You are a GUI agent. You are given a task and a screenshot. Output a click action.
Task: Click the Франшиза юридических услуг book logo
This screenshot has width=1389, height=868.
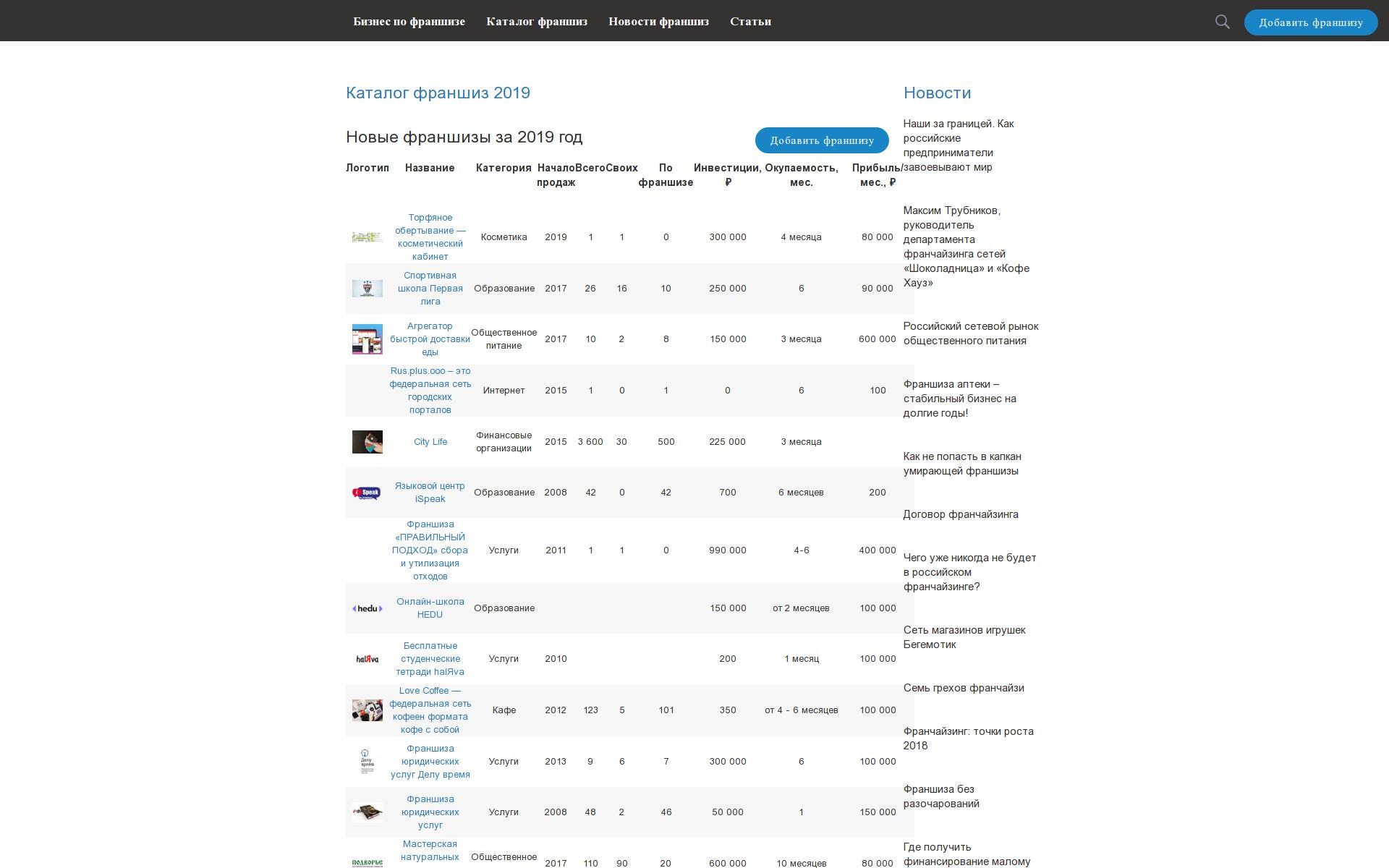(x=368, y=812)
